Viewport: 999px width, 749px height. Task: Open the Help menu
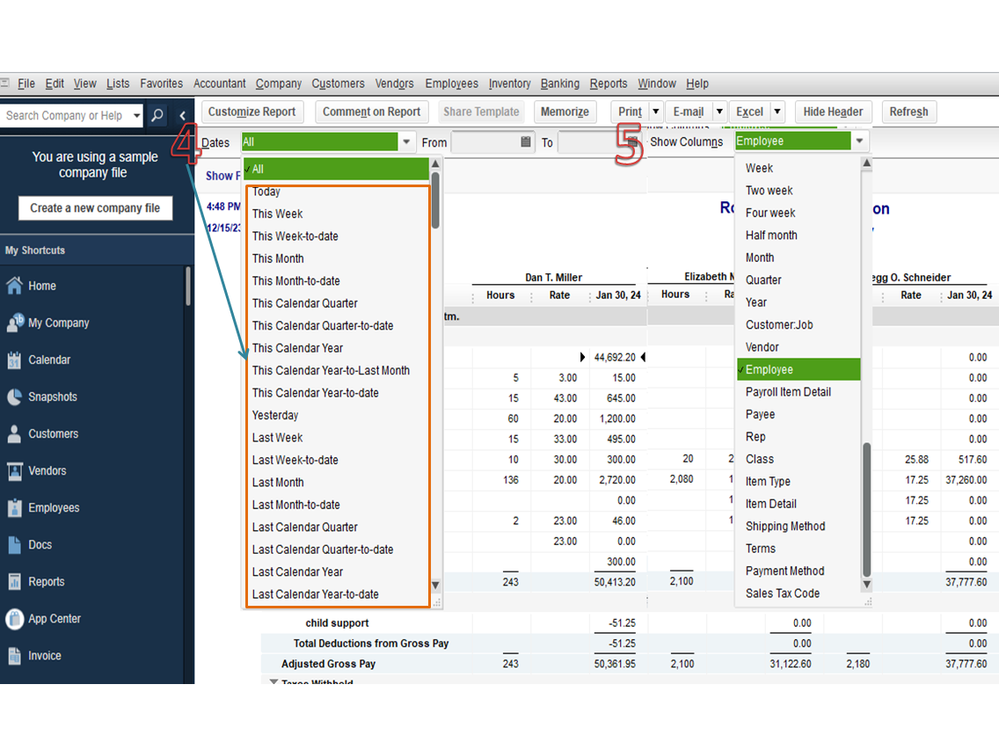pyautogui.click(x=697, y=83)
